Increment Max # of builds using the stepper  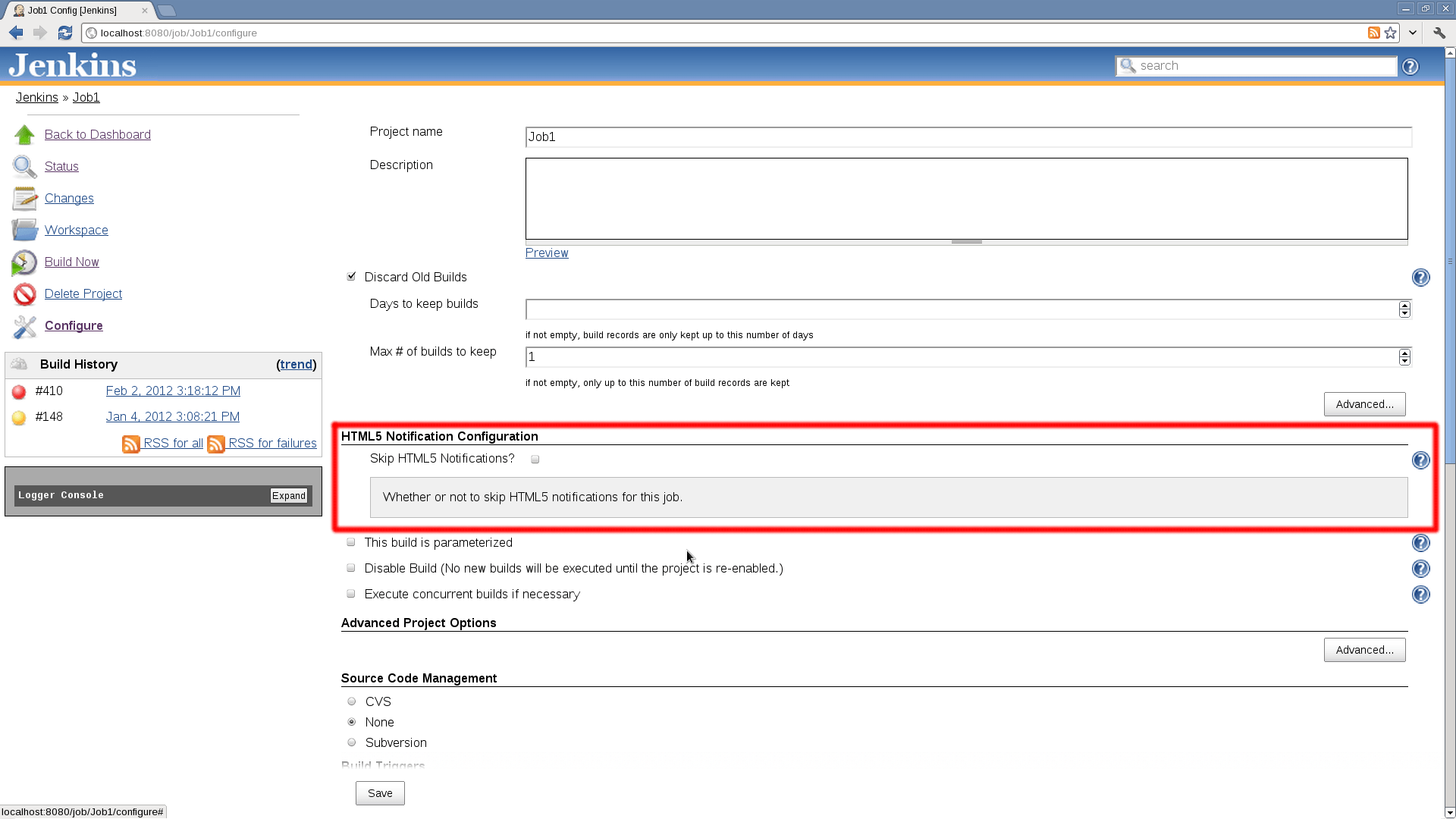tap(1404, 353)
